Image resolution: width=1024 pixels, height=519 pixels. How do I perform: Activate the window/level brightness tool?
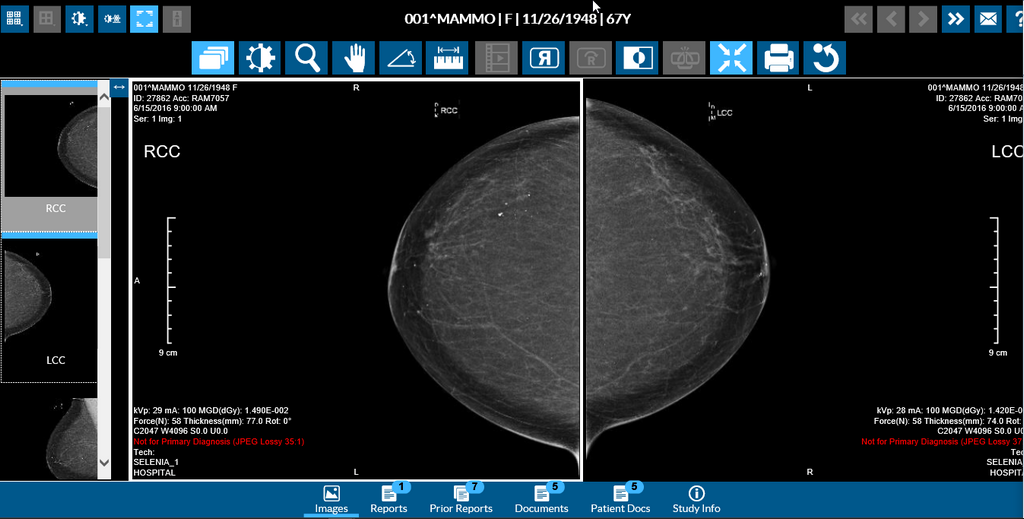pyautogui.click(x=259, y=59)
